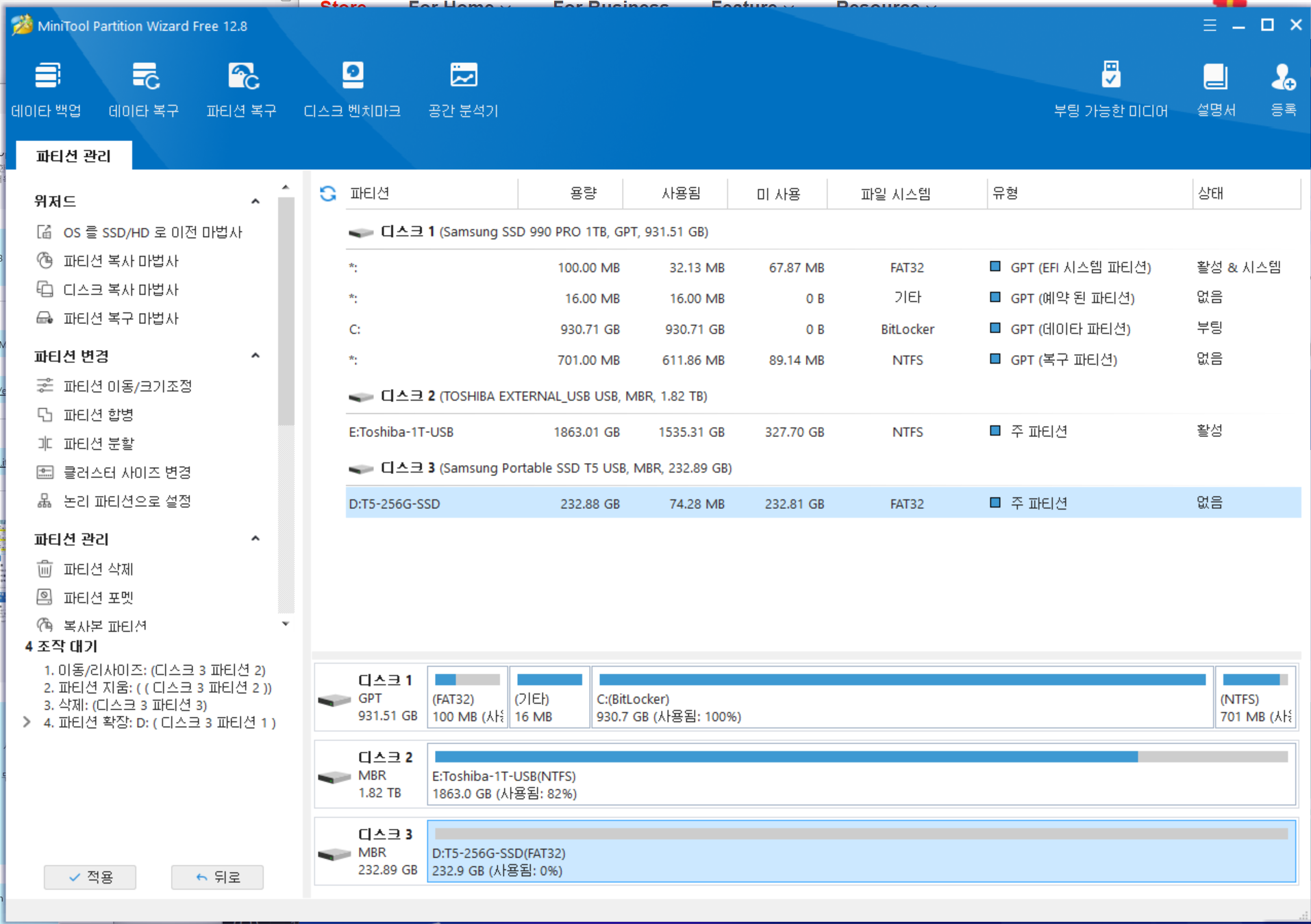The width and height of the screenshot is (1311, 924).
Task: Switch to the 파티션 관리 tab
Action: (73, 156)
